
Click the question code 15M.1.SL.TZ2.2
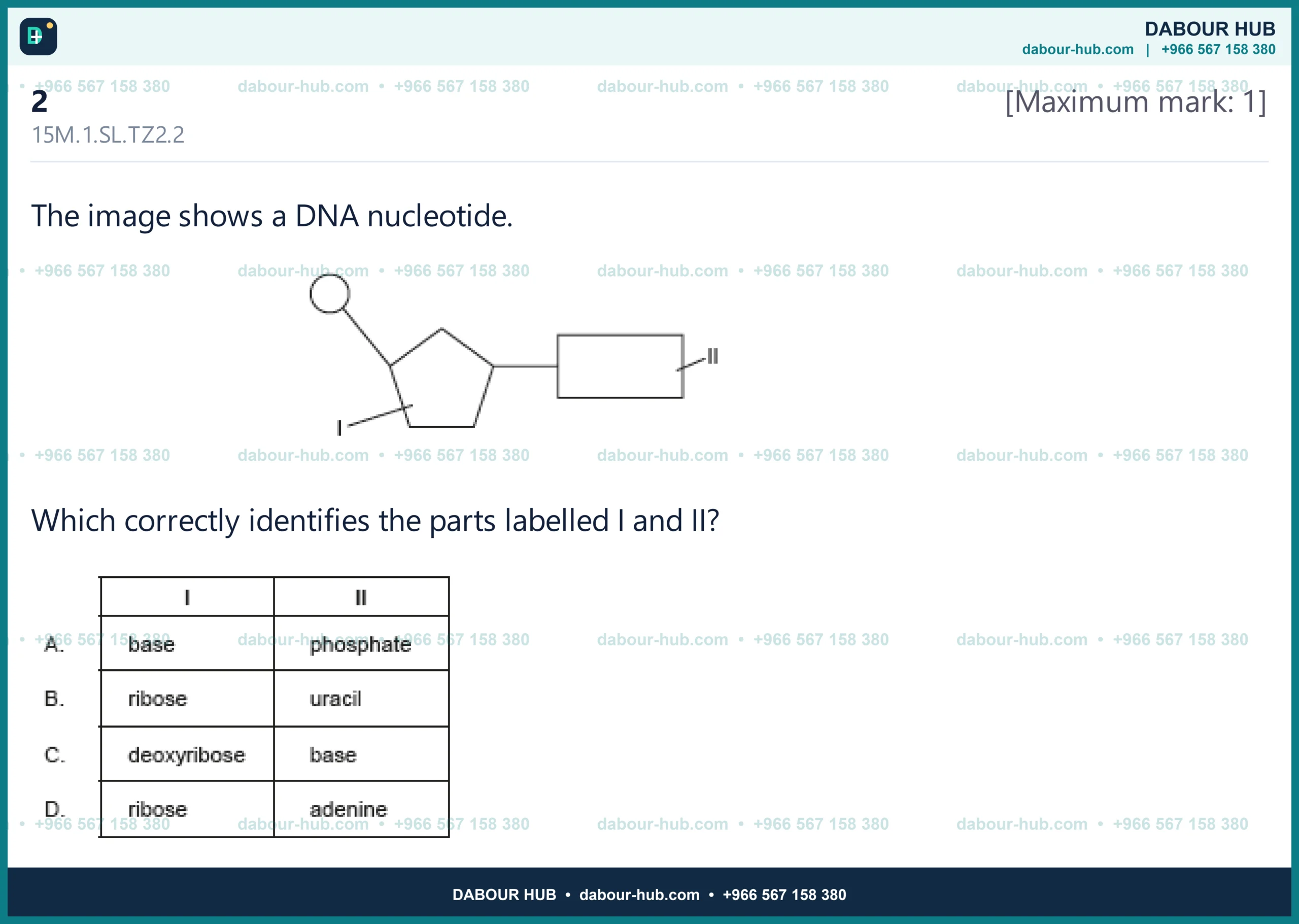[108, 135]
